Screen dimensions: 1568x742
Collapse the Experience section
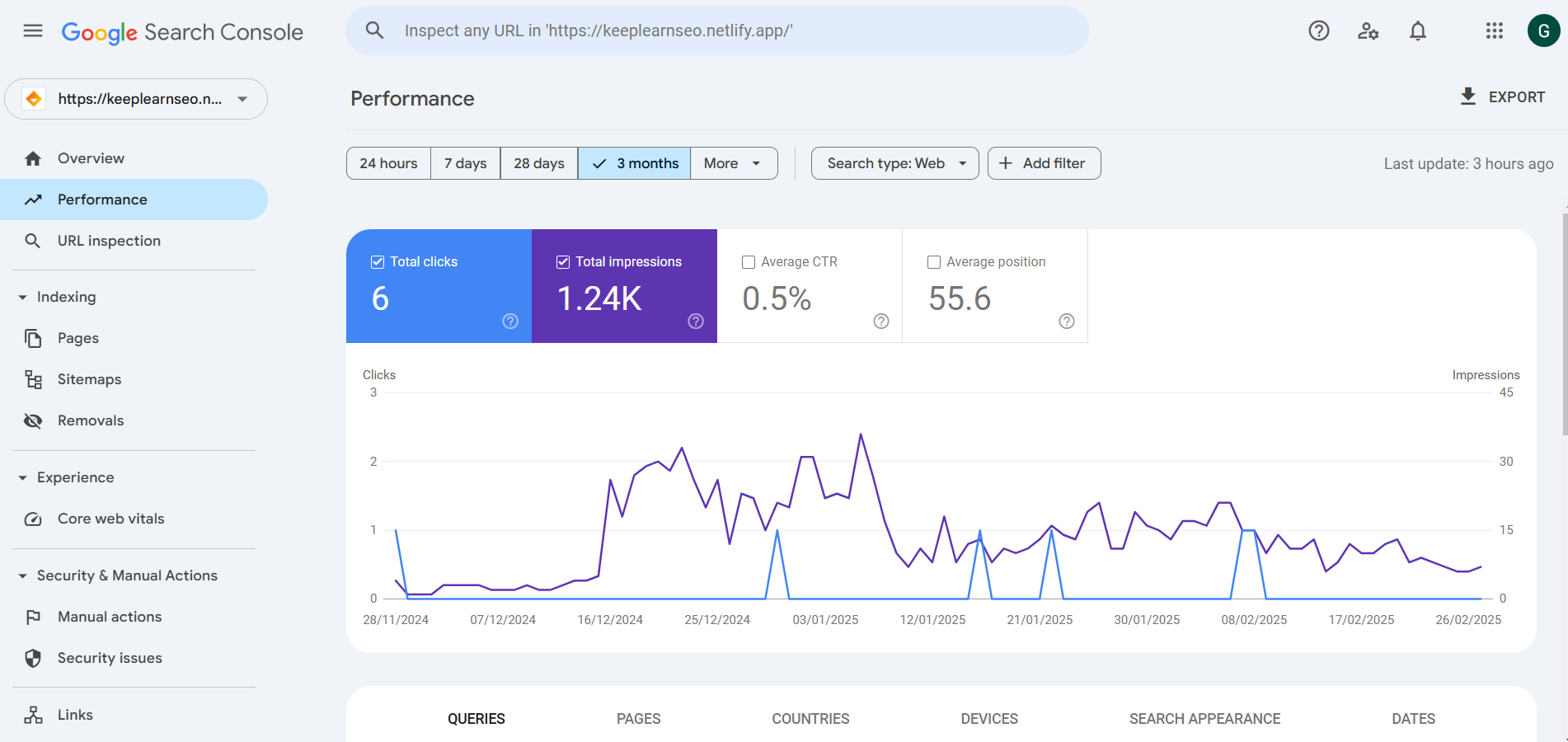point(22,477)
